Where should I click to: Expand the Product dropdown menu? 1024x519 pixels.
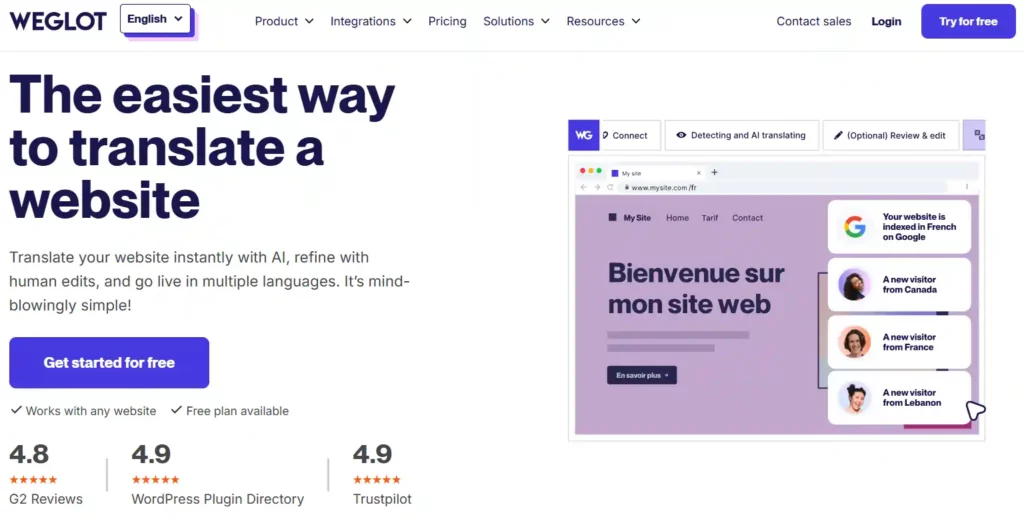[284, 21]
